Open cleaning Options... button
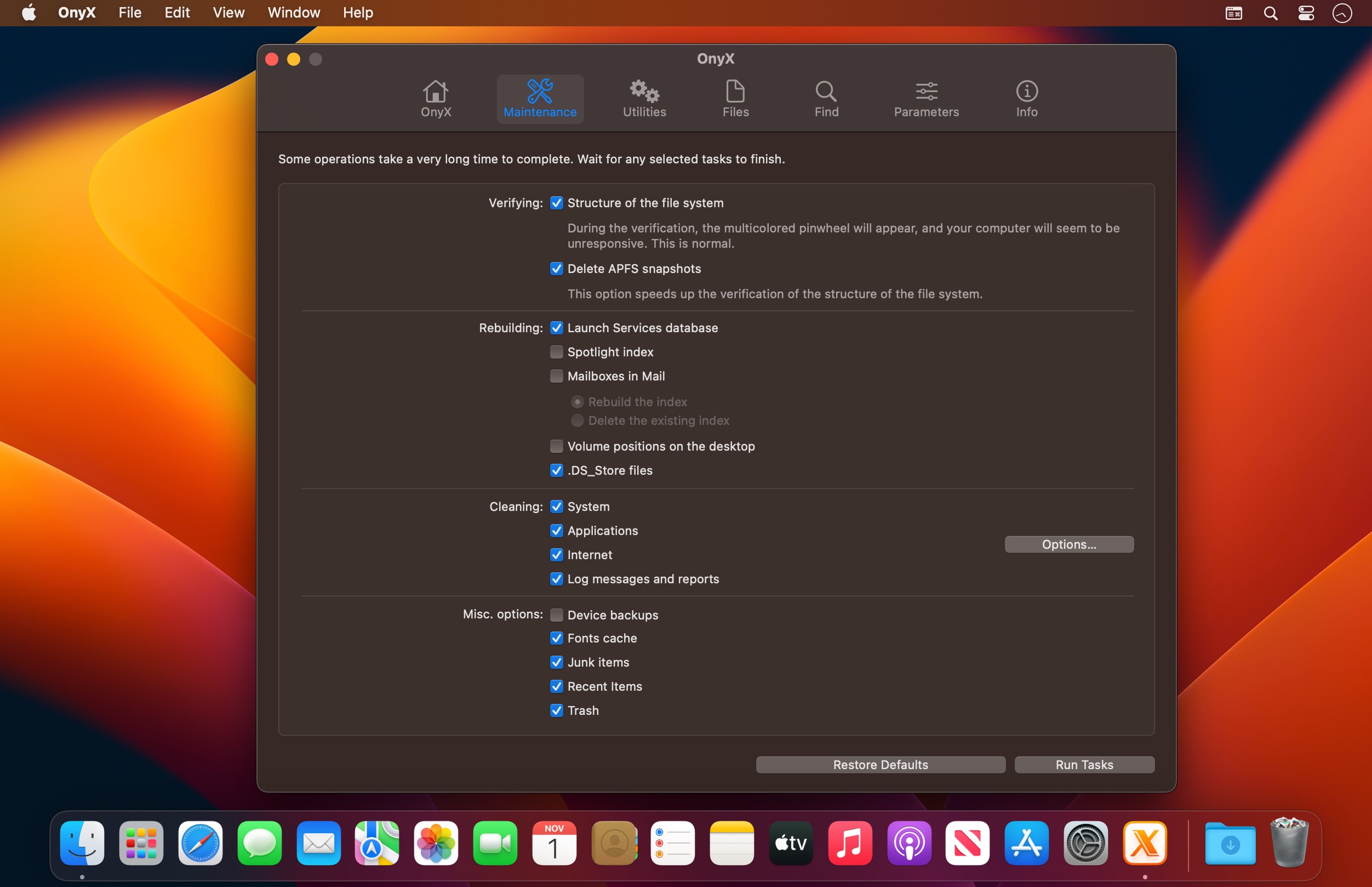This screenshot has width=1372, height=887. (1068, 544)
